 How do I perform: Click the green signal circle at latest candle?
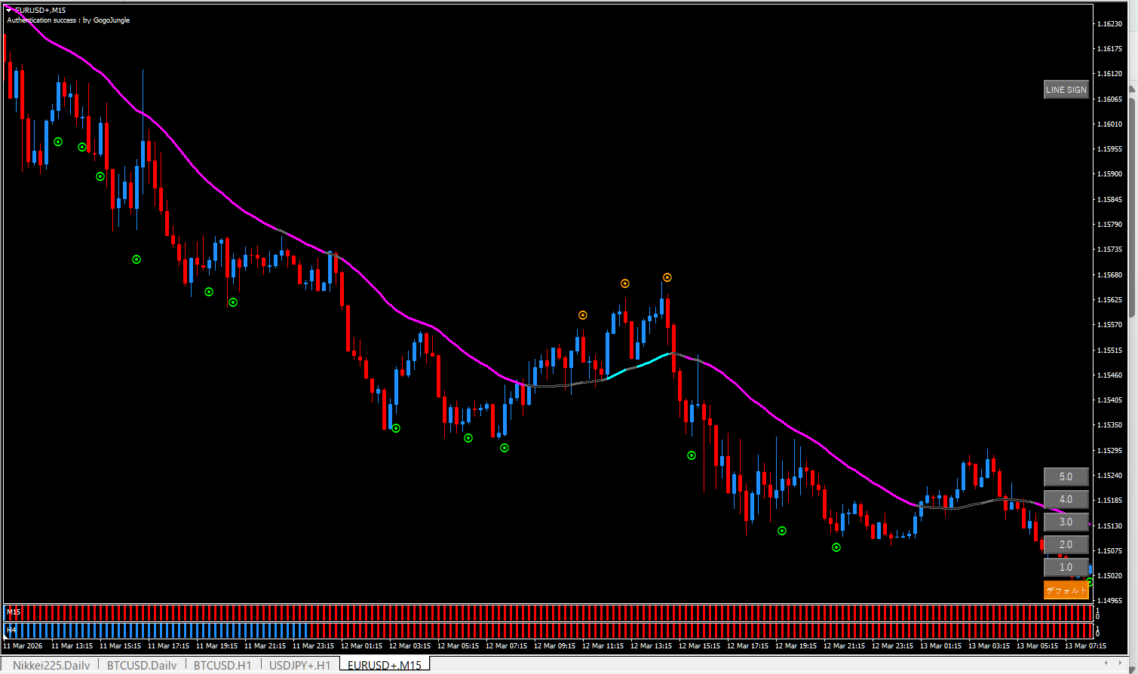(x=1089, y=581)
